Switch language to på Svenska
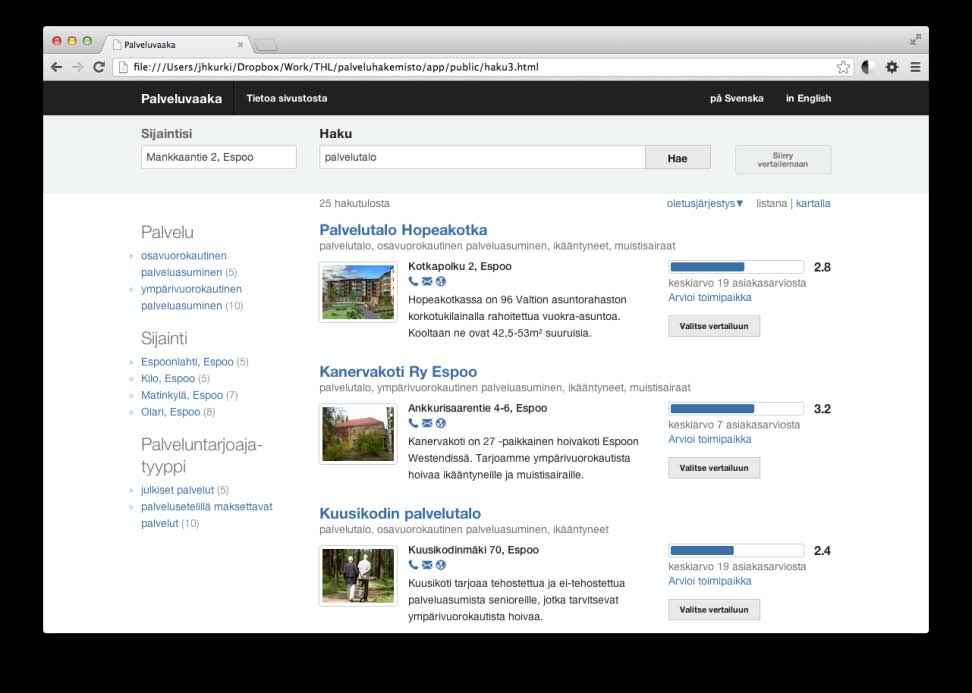972x693 pixels. [736, 98]
